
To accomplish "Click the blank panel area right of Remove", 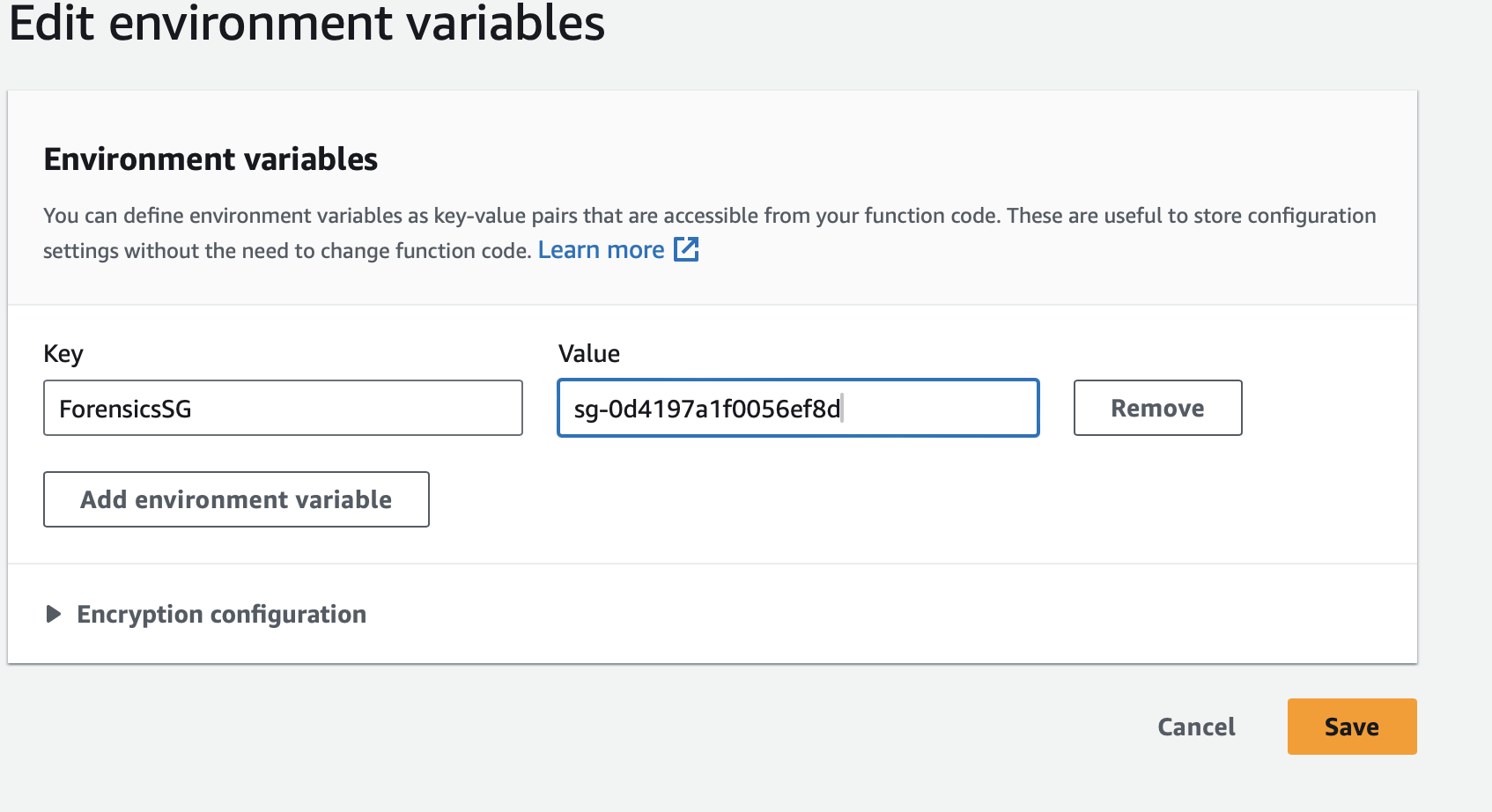I will pyautogui.click(x=1328, y=408).
